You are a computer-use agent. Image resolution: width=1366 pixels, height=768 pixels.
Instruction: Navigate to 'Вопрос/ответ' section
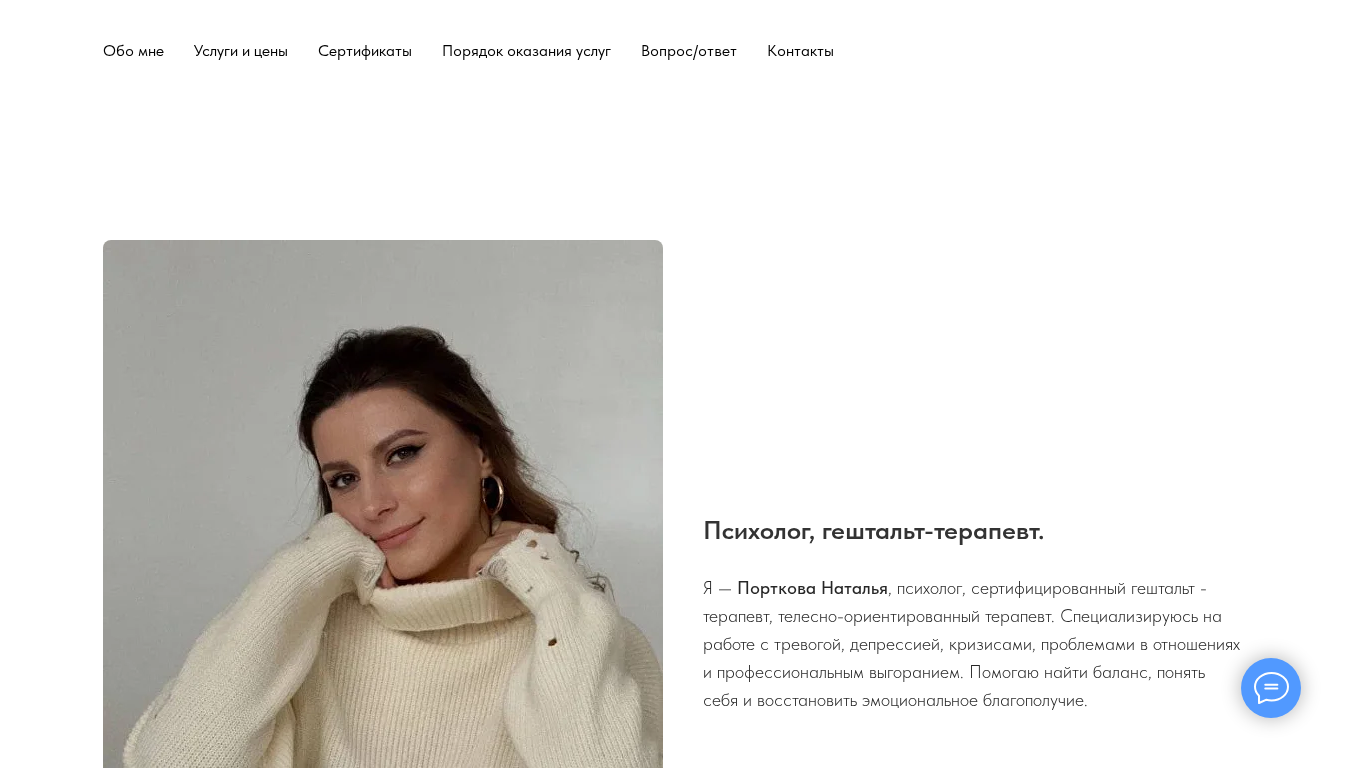(x=689, y=51)
